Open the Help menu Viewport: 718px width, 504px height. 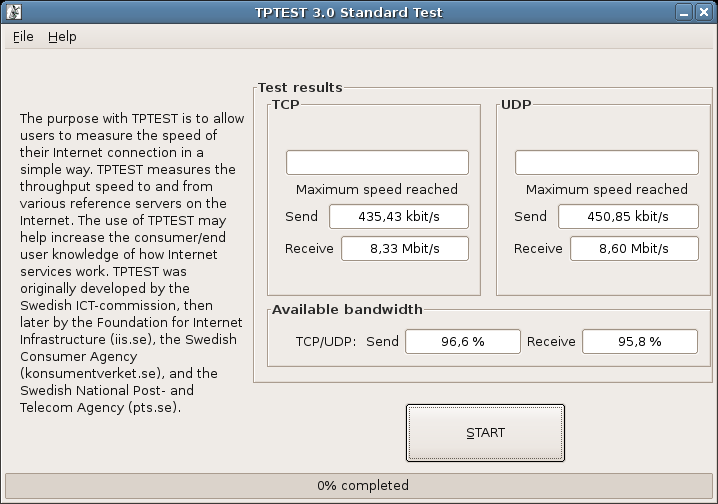click(62, 37)
